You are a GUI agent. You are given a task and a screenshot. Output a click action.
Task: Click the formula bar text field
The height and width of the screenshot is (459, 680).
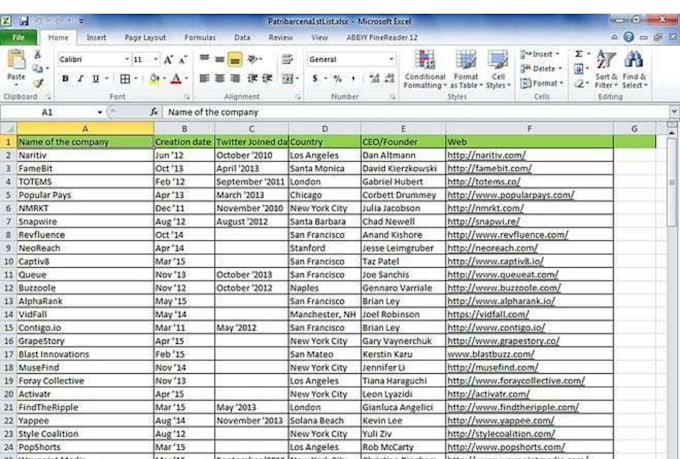pyautogui.click(x=416, y=112)
